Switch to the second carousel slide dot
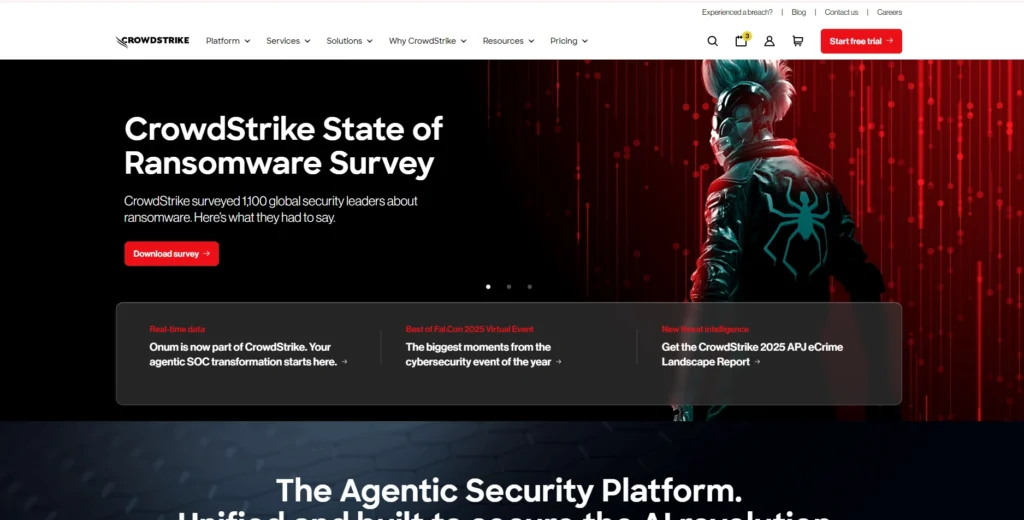 point(509,287)
